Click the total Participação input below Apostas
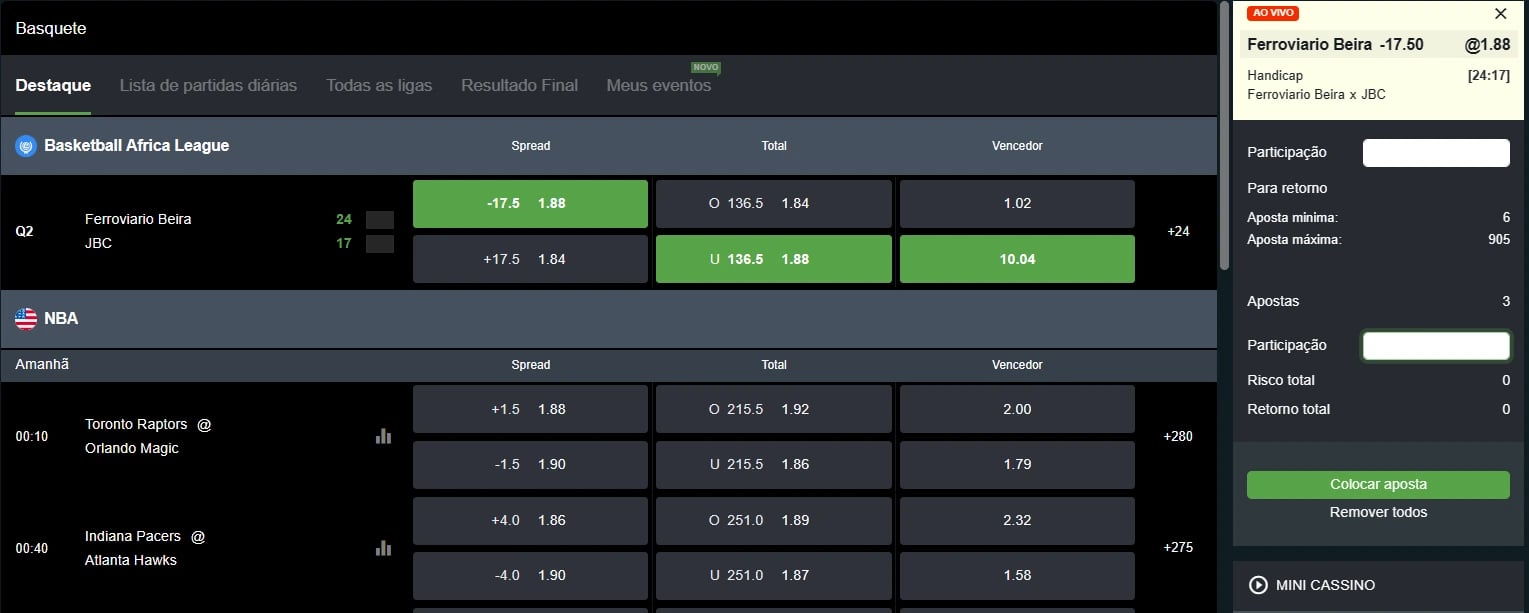Screen dimensions: 1529x613 1436,346
